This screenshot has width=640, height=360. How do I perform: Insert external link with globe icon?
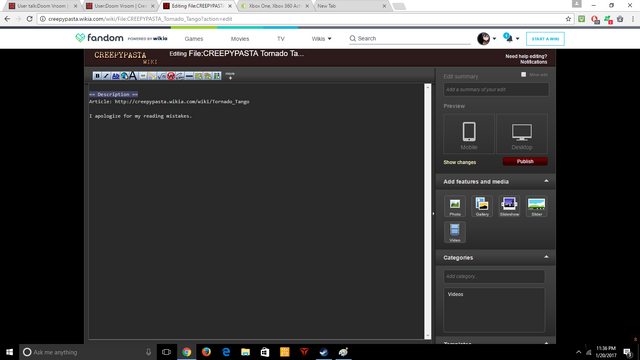[x=124, y=76]
